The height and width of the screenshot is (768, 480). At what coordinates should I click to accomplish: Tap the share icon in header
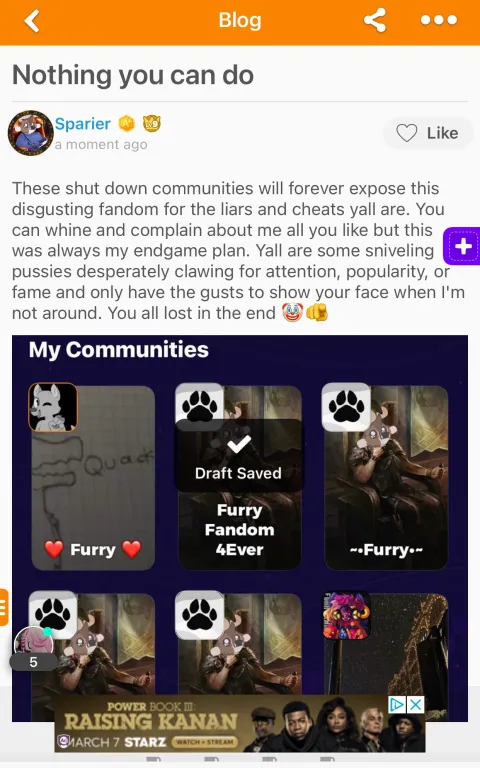(375, 20)
